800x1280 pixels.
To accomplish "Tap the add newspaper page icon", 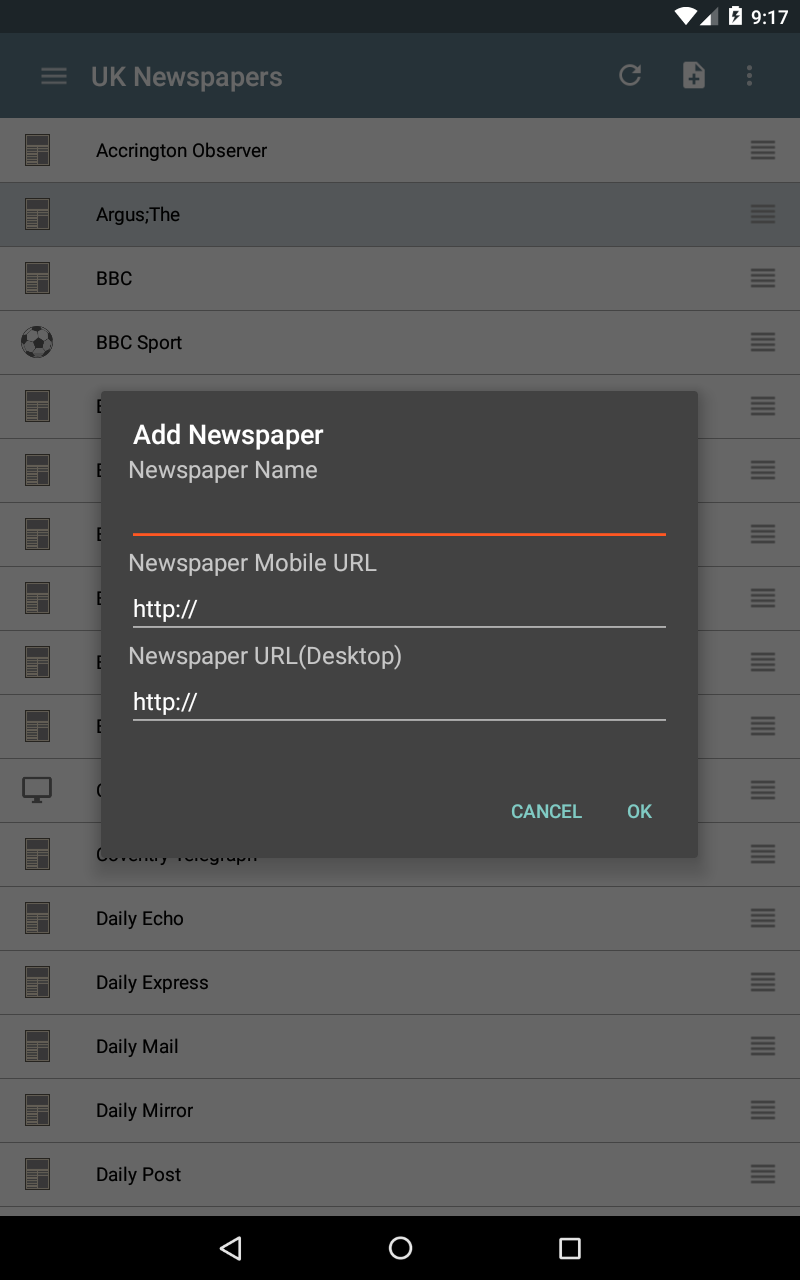I will pyautogui.click(x=693, y=76).
